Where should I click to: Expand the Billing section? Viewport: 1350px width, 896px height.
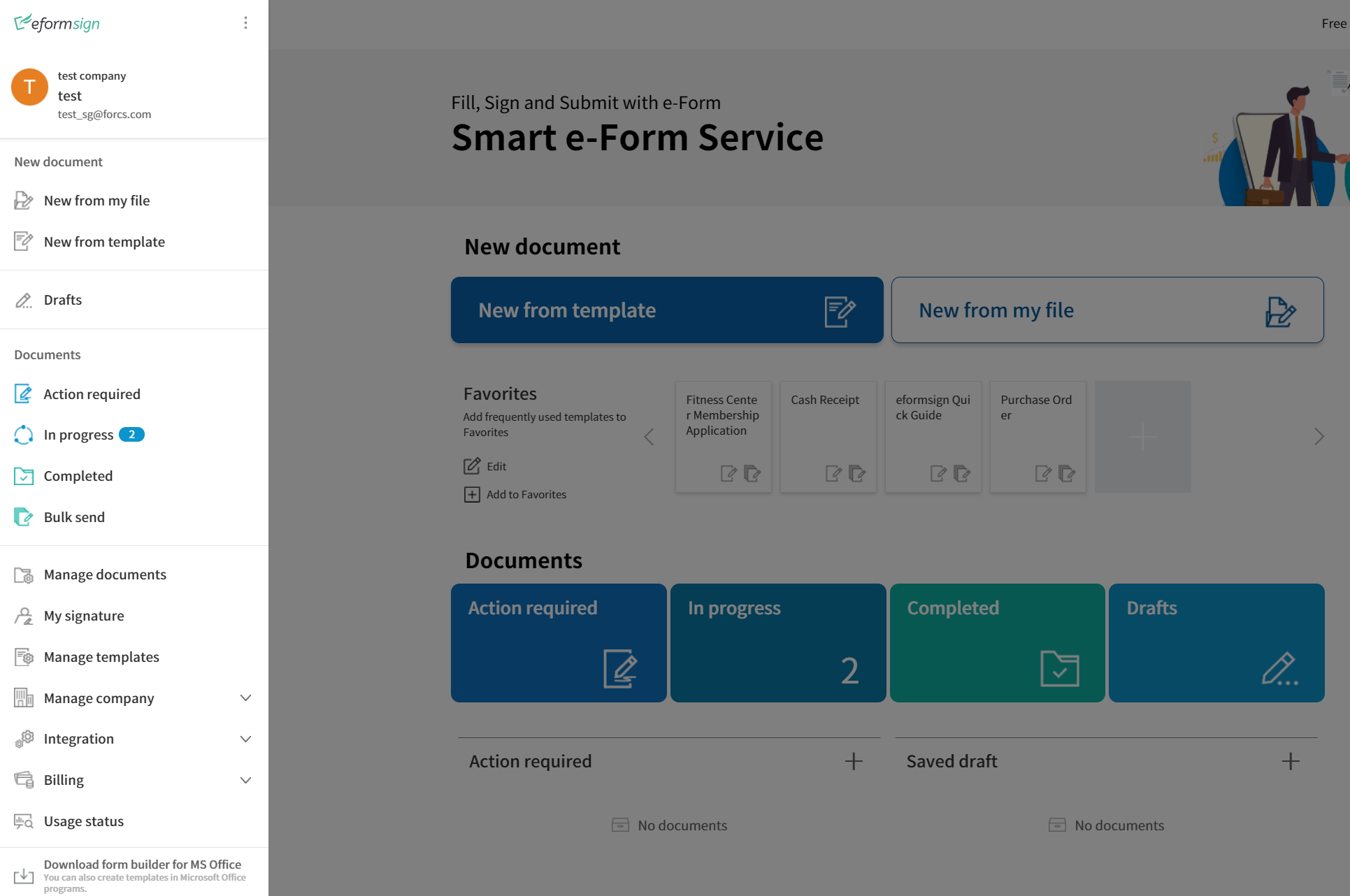click(245, 780)
